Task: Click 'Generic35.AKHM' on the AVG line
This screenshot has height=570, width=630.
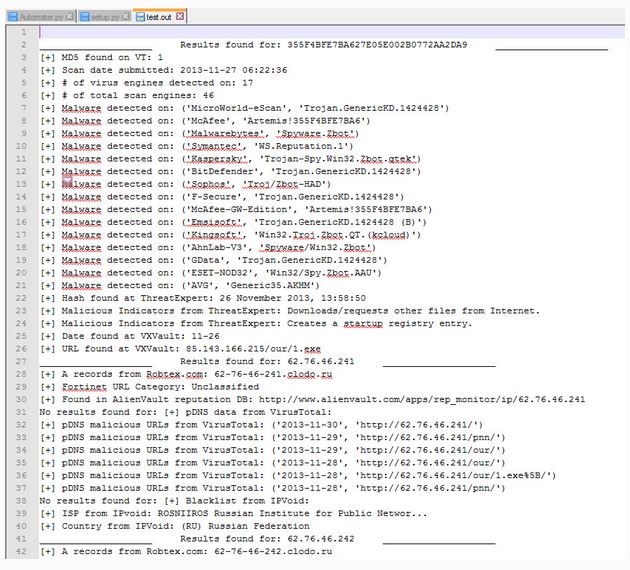Action: 269,286
